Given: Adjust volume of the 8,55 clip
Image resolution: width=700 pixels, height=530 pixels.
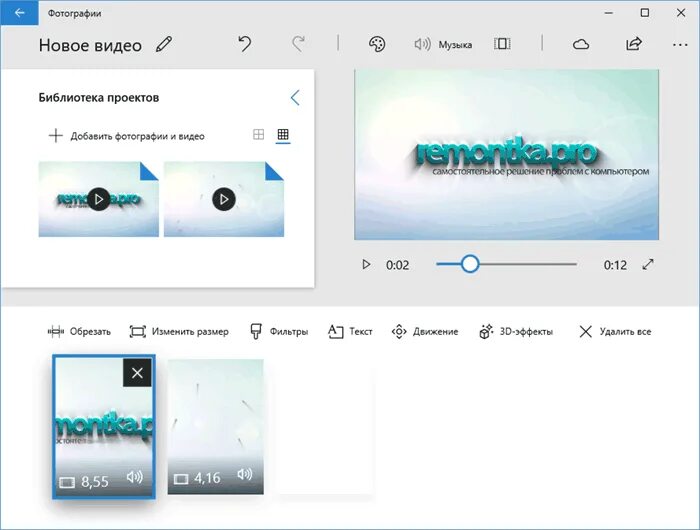Looking at the screenshot, I should coord(134,477).
